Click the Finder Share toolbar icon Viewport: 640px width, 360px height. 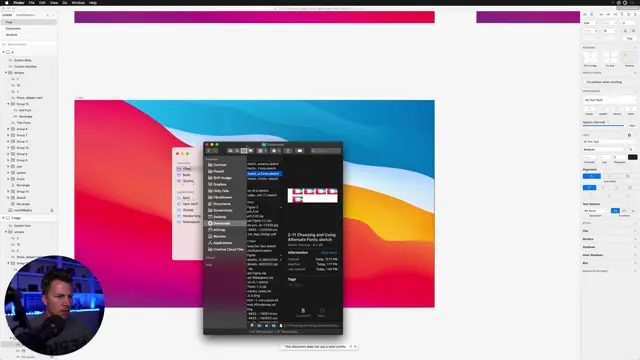pos(288,151)
